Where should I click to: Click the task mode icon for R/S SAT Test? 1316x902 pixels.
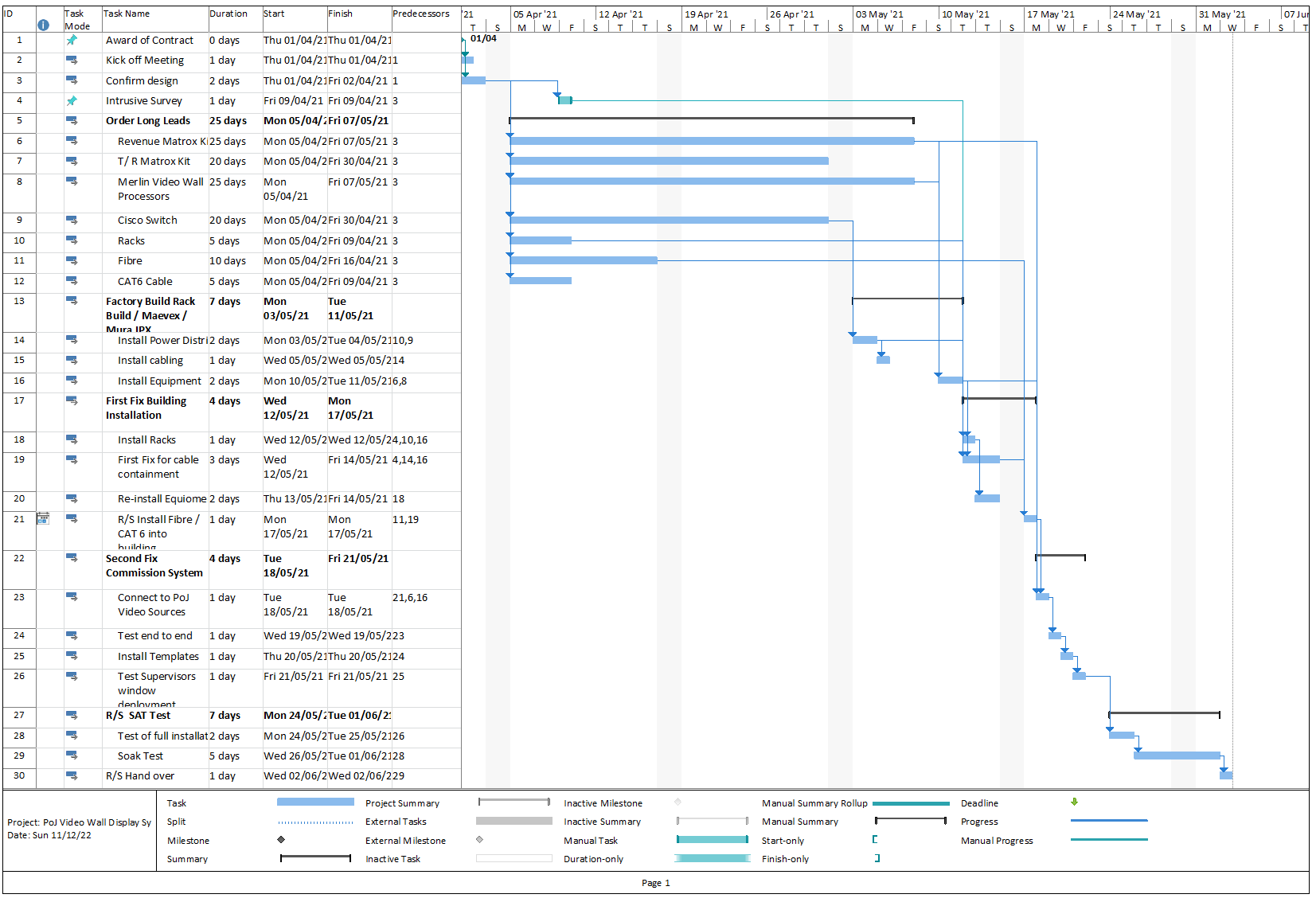point(72,715)
